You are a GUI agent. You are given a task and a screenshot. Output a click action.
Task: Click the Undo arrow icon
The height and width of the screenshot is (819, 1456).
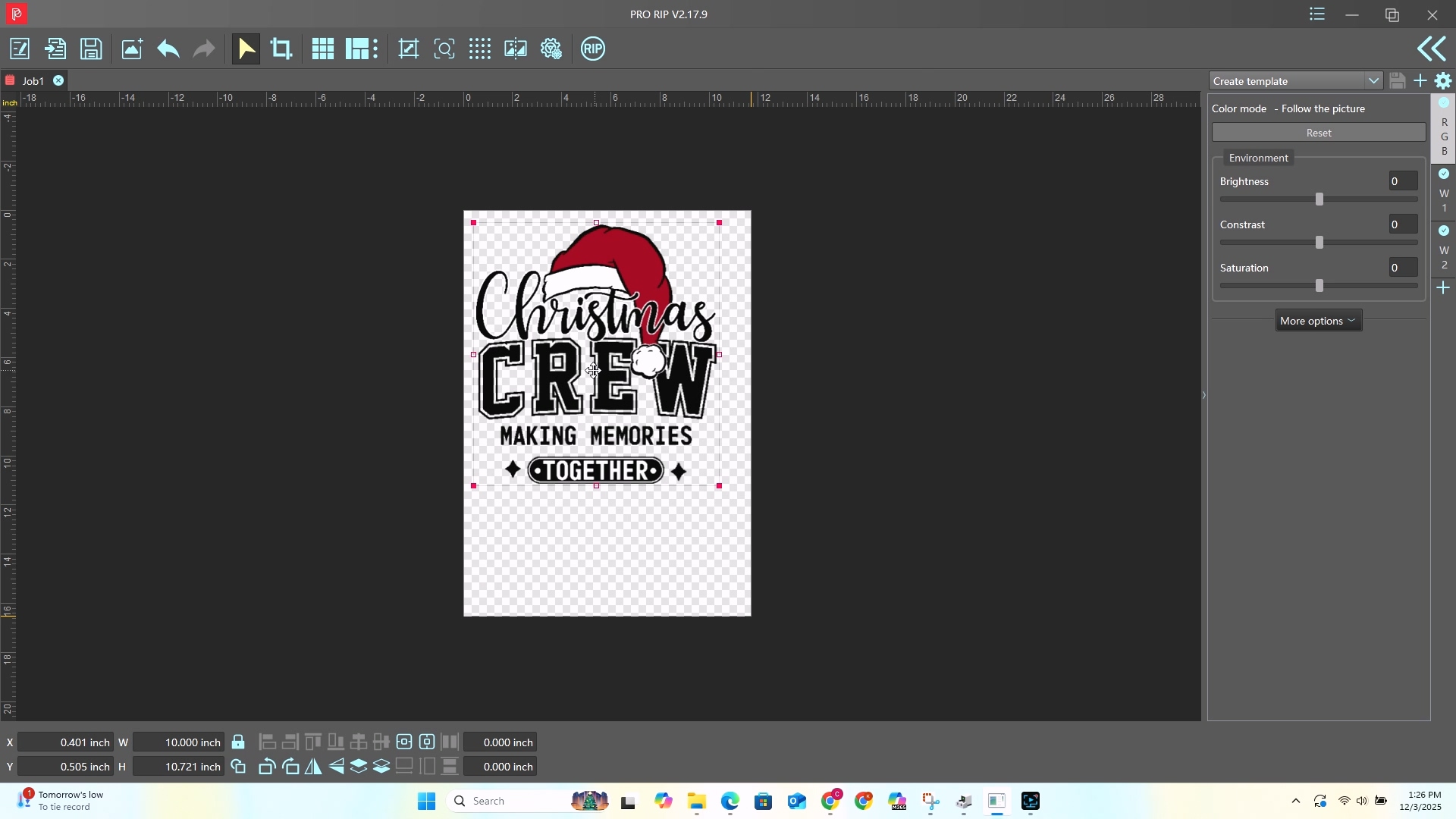[168, 49]
